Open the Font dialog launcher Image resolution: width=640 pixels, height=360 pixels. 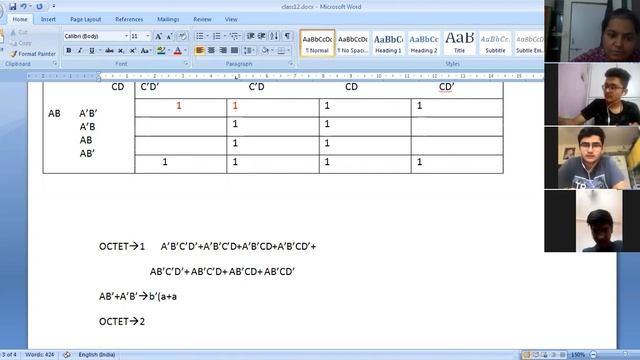pos(186,64)
